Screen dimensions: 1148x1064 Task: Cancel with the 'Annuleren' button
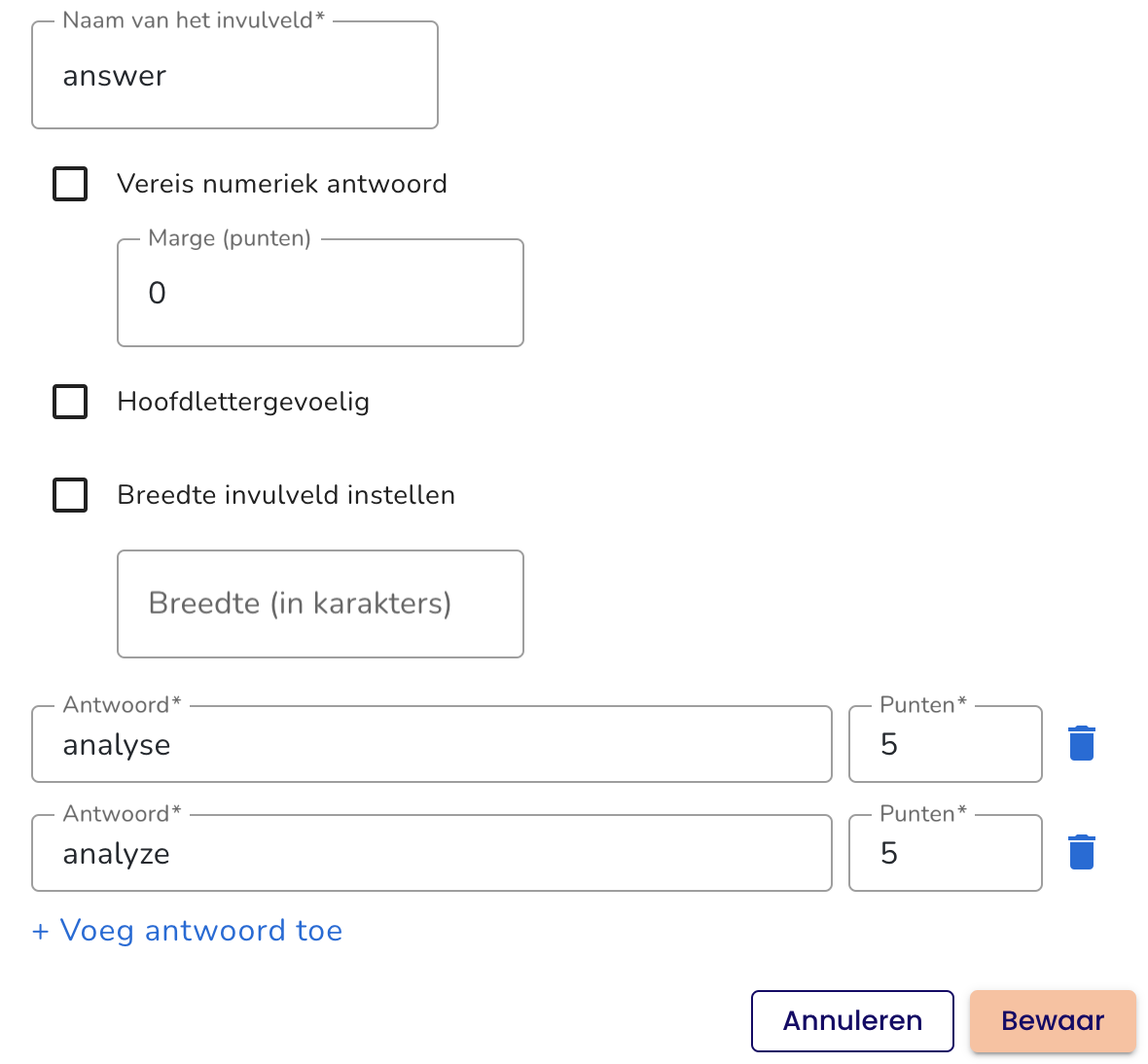click(x=852, y=1021)
